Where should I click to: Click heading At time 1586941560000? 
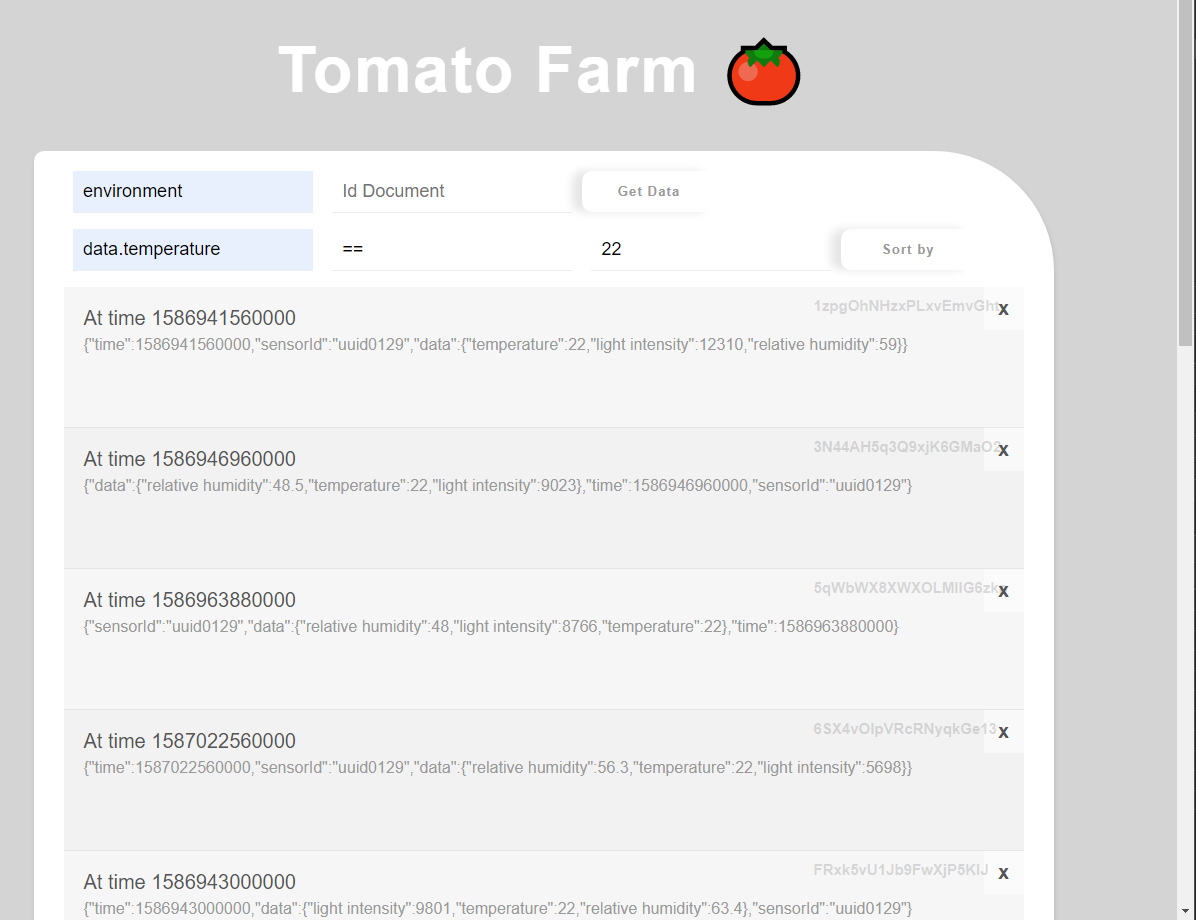pos(189,318)
